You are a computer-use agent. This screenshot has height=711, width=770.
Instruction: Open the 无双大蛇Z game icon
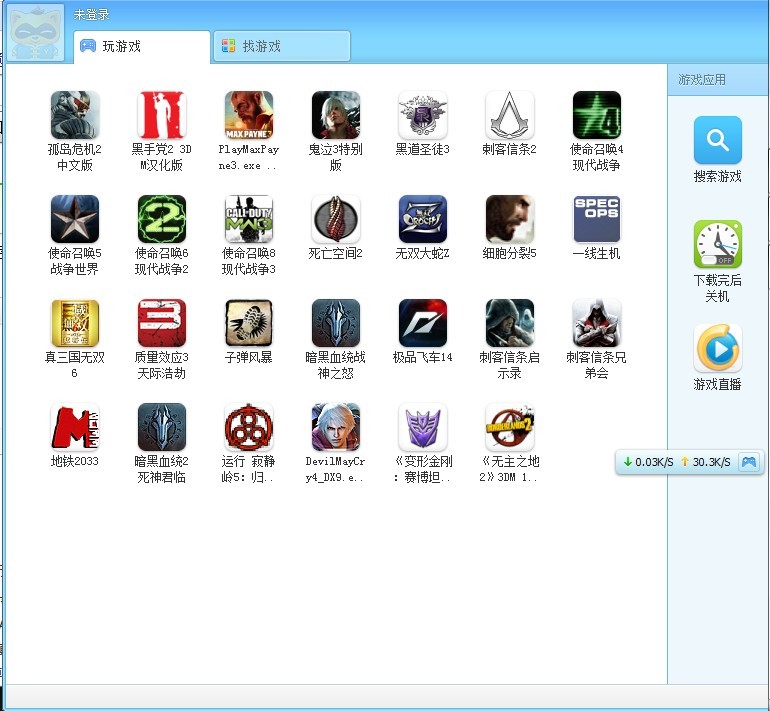pos(422,219)
